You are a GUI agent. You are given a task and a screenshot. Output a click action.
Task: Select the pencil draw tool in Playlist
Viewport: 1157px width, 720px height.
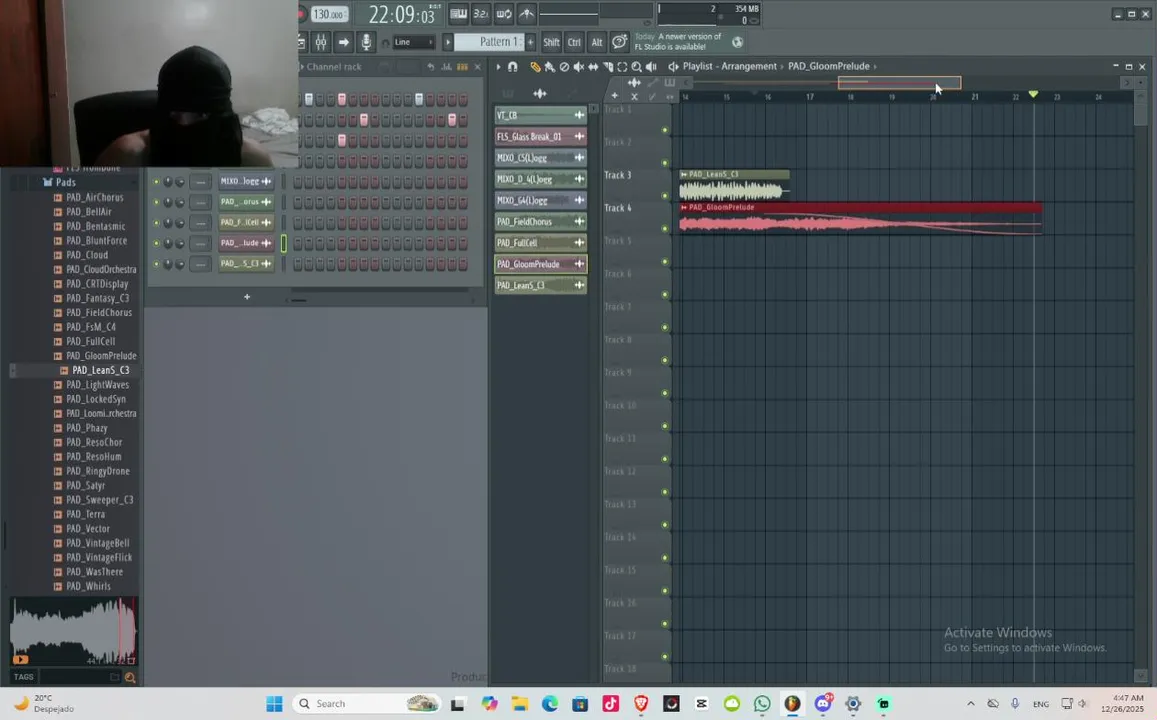[535, 66]
